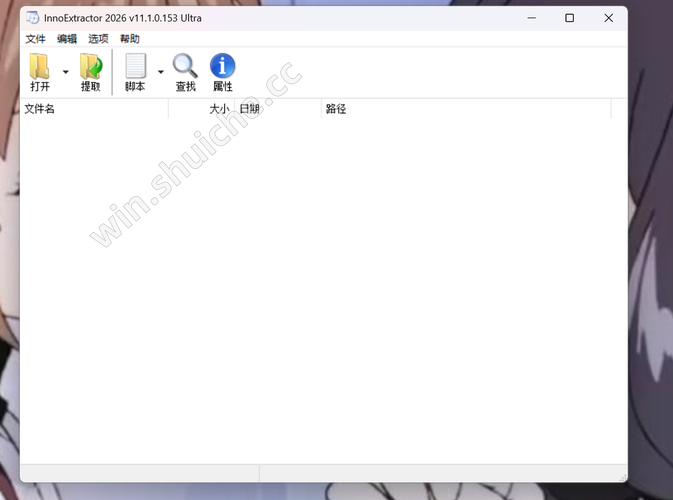The image size is (673, 500).
Task: Open Find (查找) with the magnifier icon
Action: [x=185, y=67]
